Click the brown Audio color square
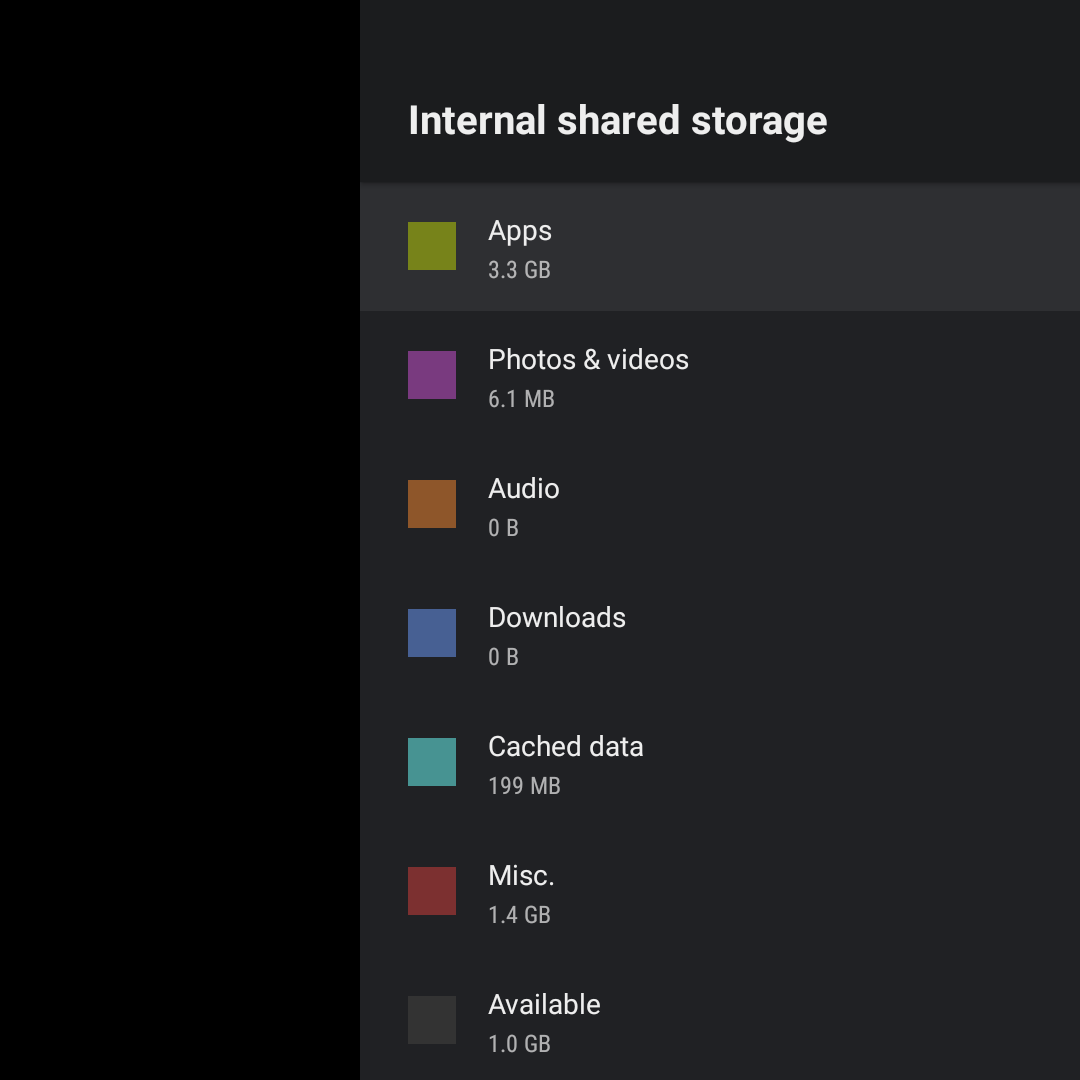This screenshot has height=1080, width=1080. tap(432, 504)
